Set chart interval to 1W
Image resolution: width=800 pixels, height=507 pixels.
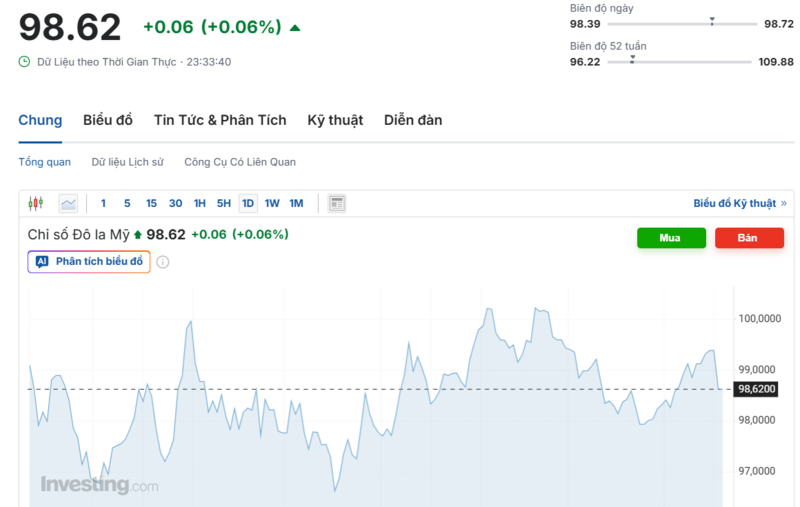272,203
